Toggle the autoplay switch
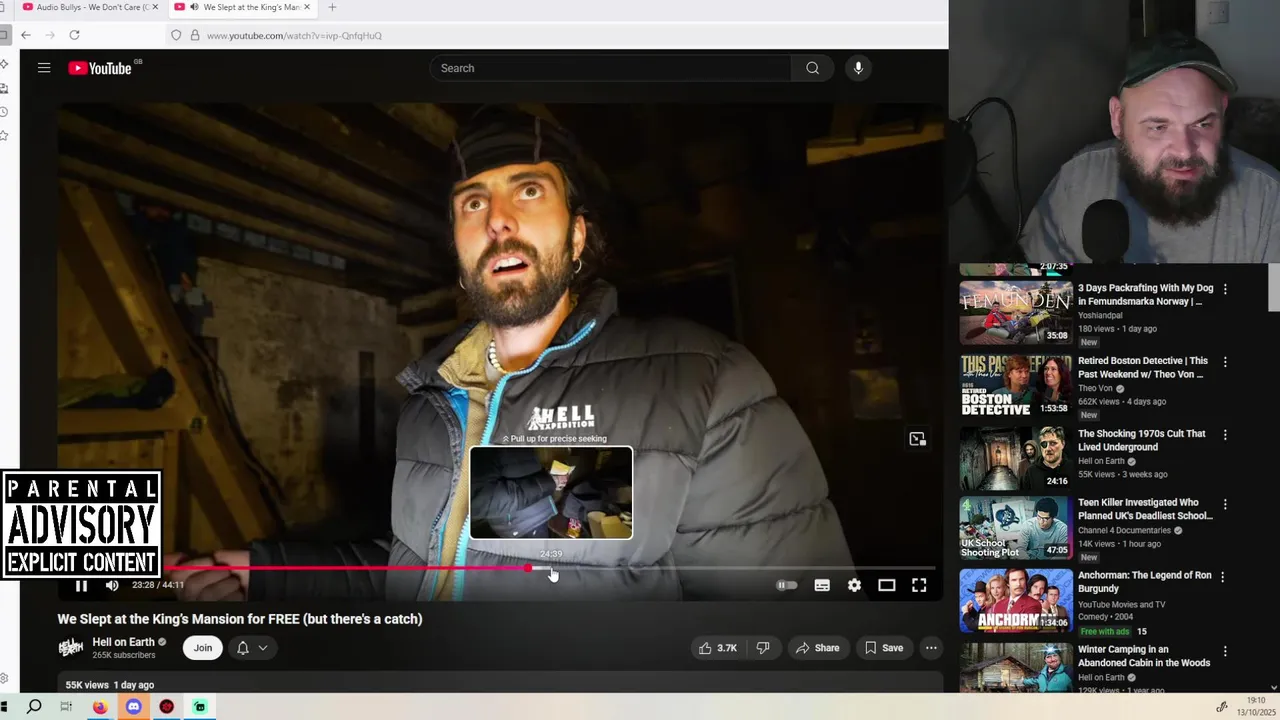The height and width of the screenshot is (720, 1280). 787,585
